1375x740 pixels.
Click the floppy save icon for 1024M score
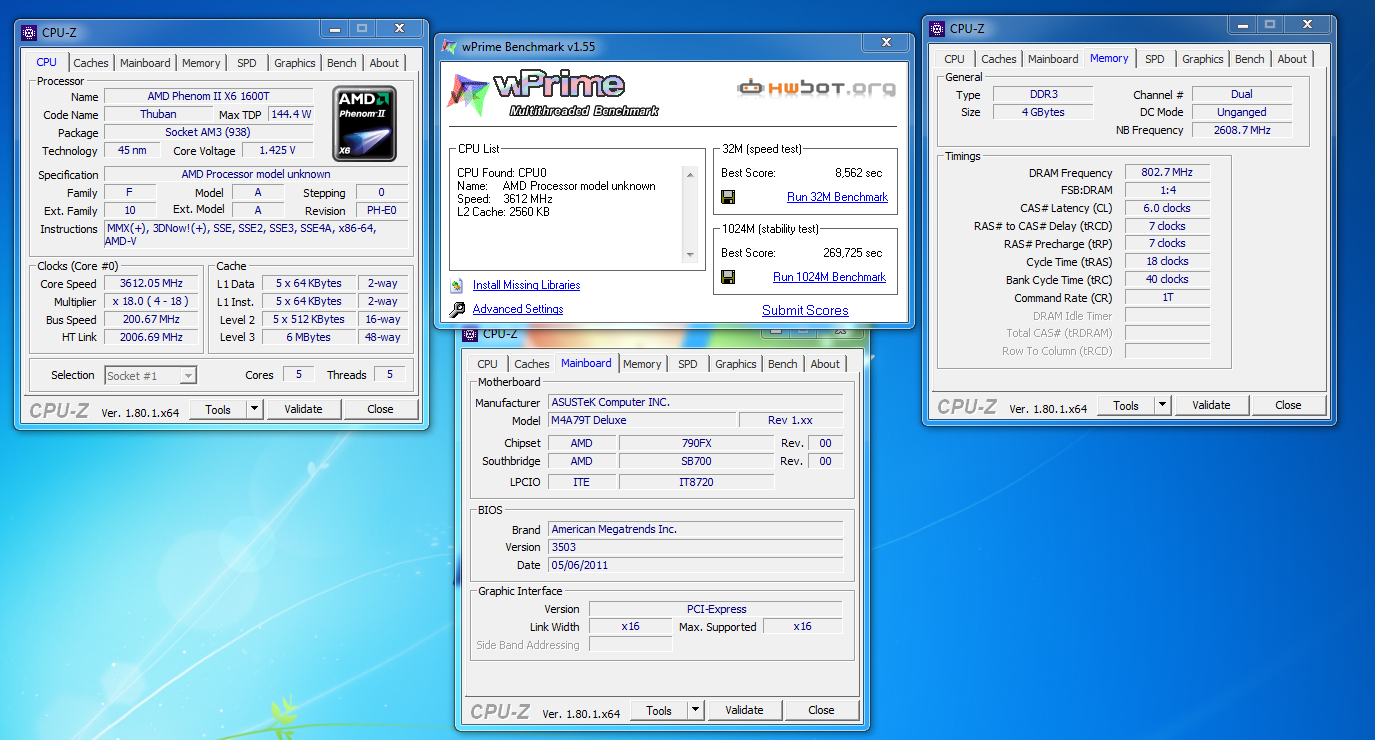coord(728,277)
